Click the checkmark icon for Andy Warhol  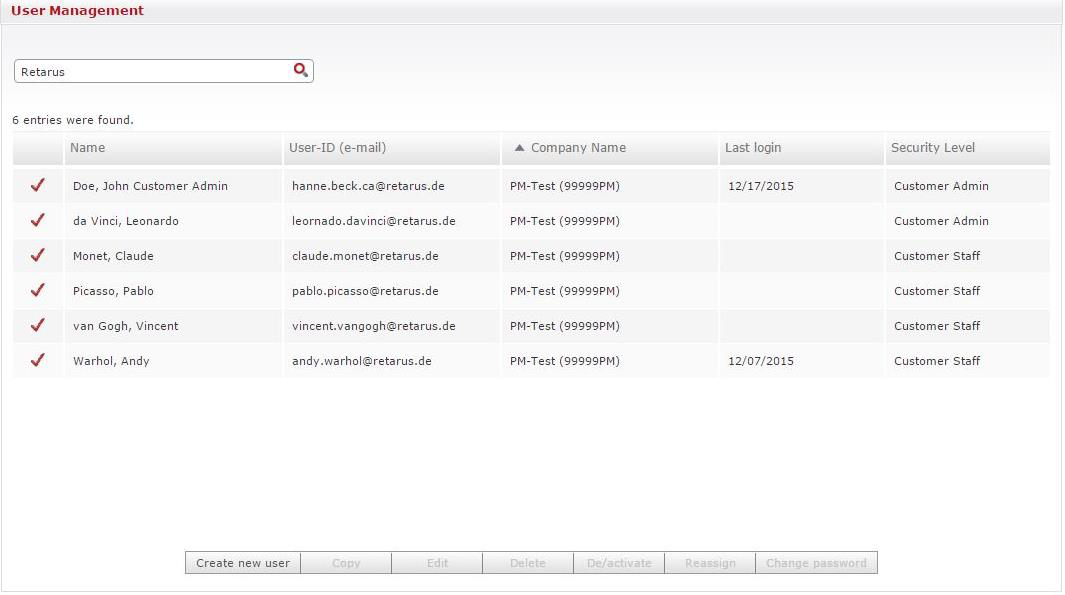(38, 360)
